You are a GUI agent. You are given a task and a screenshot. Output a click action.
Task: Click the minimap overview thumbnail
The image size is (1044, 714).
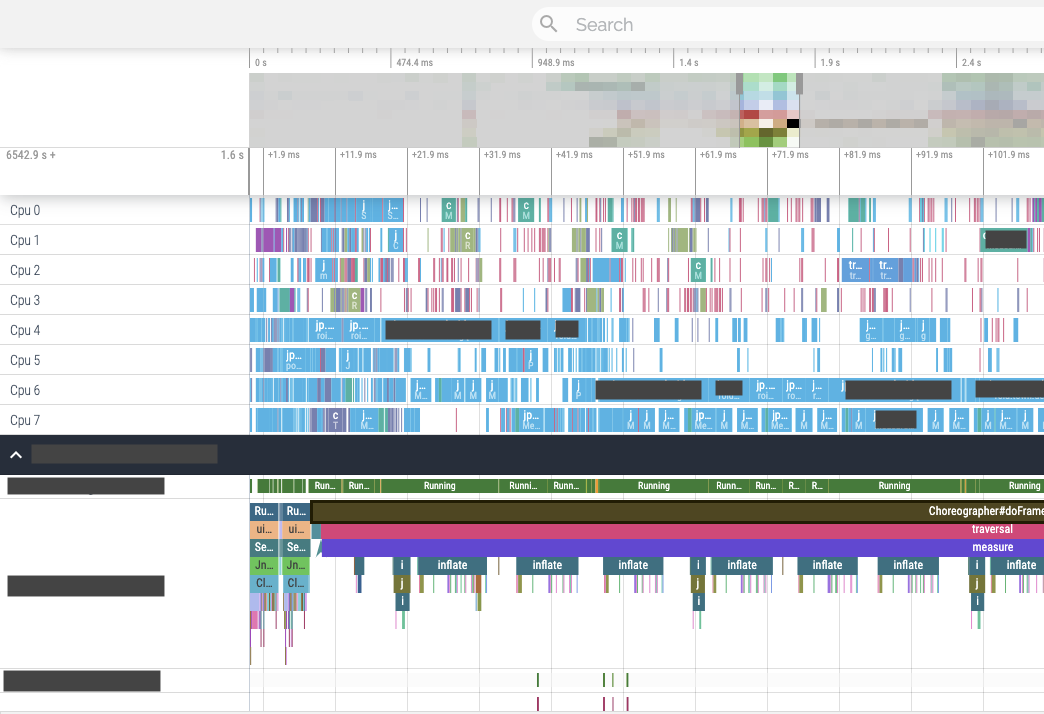tap(647, 110)
